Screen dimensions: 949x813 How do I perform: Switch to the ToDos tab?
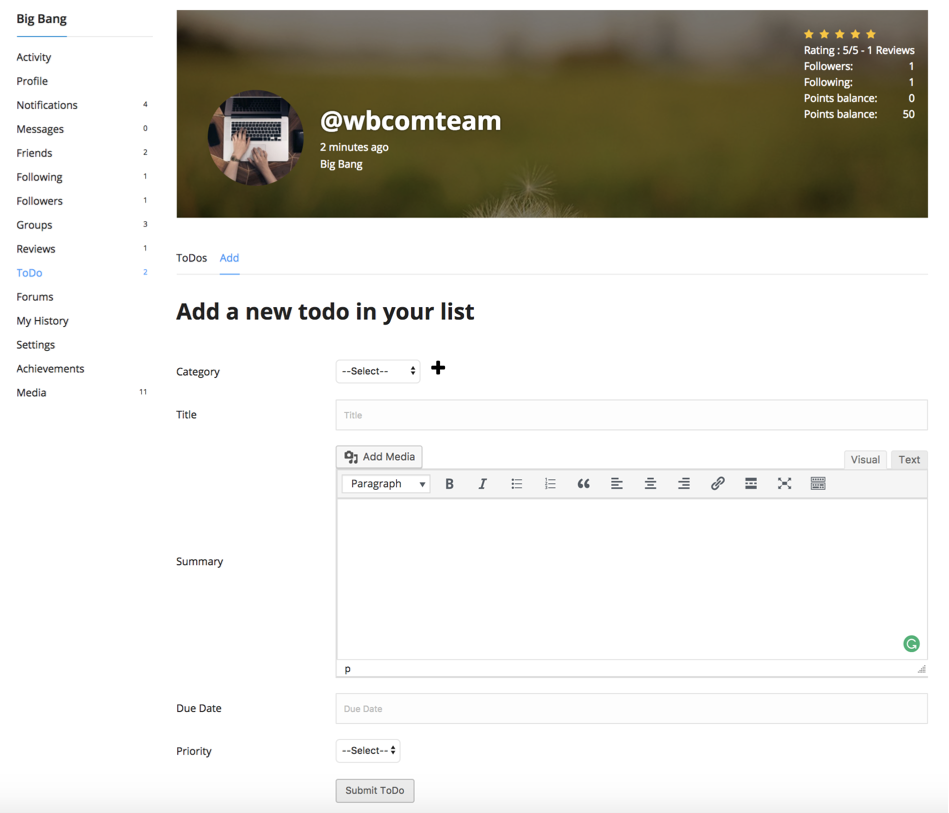pos(191,258)
